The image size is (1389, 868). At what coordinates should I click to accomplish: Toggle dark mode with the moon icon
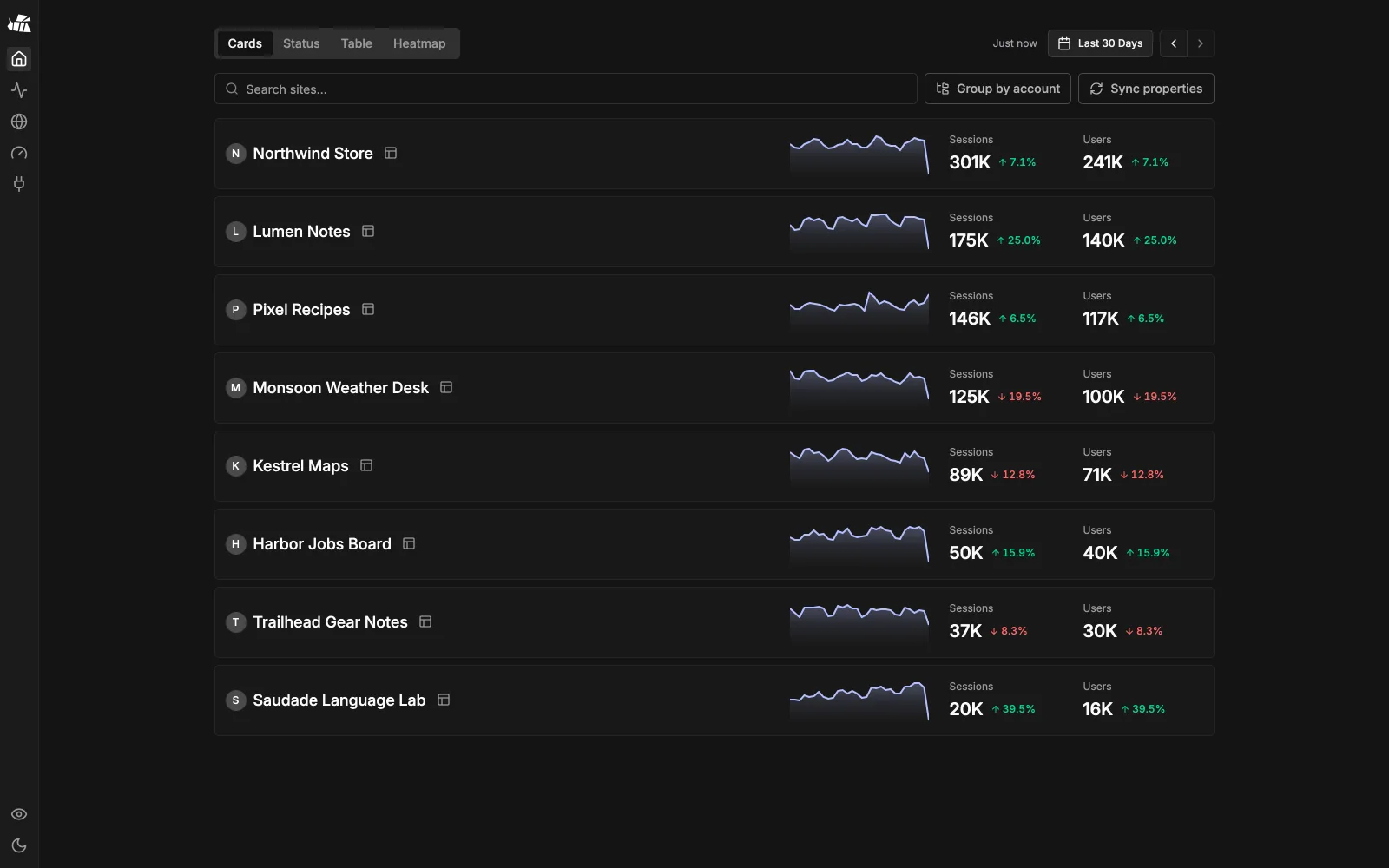19,845
